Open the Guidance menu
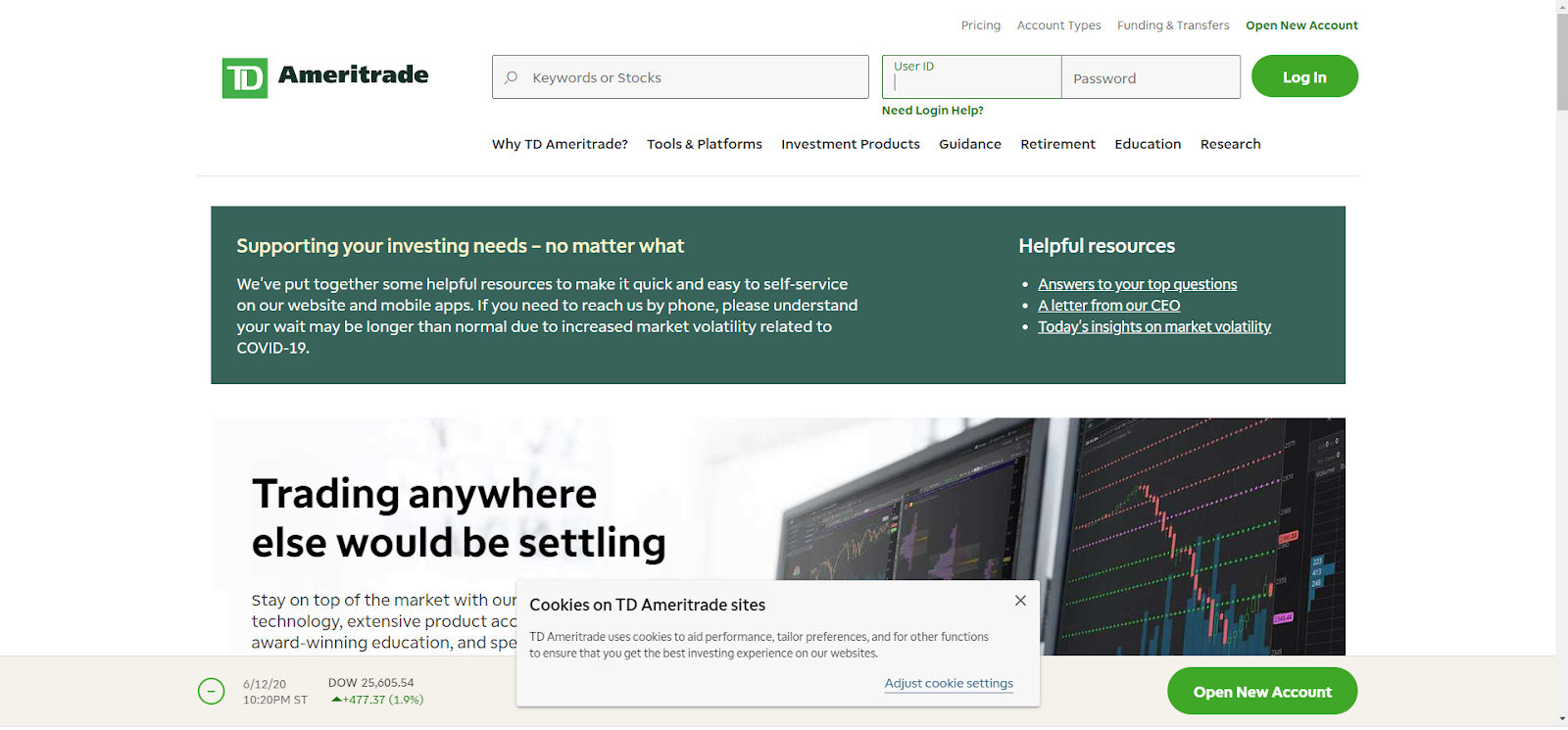The width and height of the screenshot is (1568, 730). (970, 144)
